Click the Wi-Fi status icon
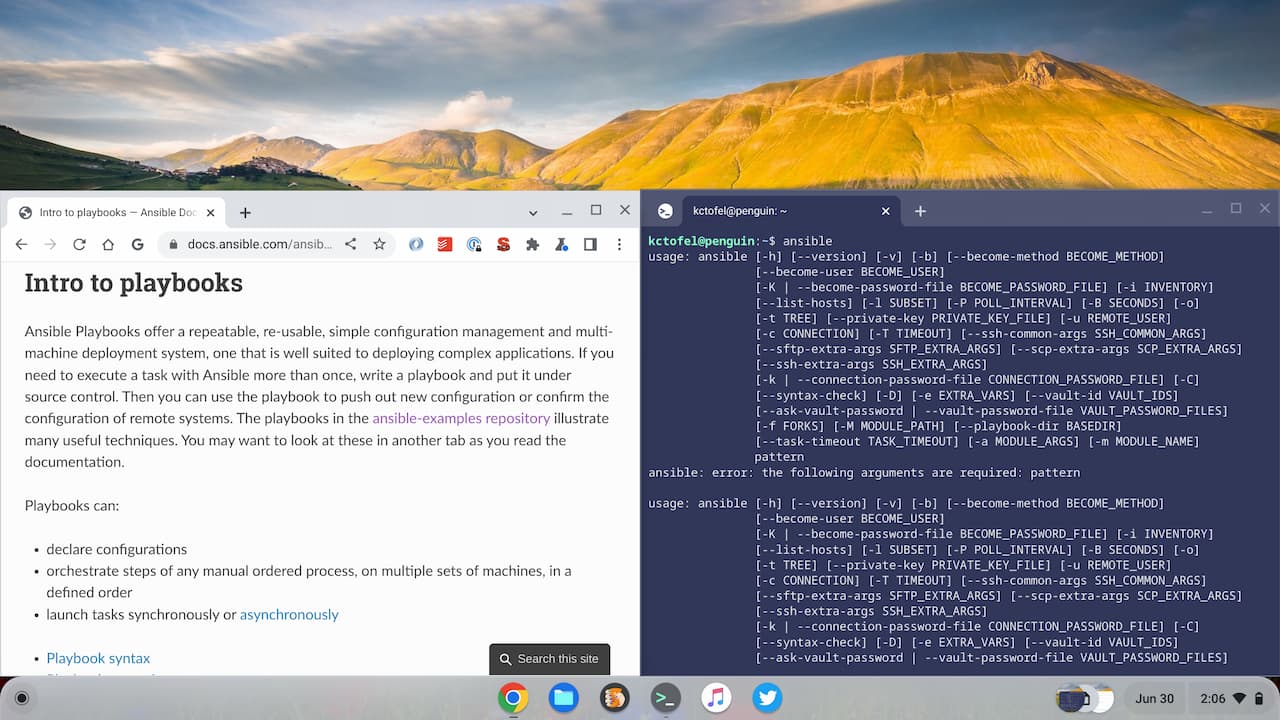 1240,698
